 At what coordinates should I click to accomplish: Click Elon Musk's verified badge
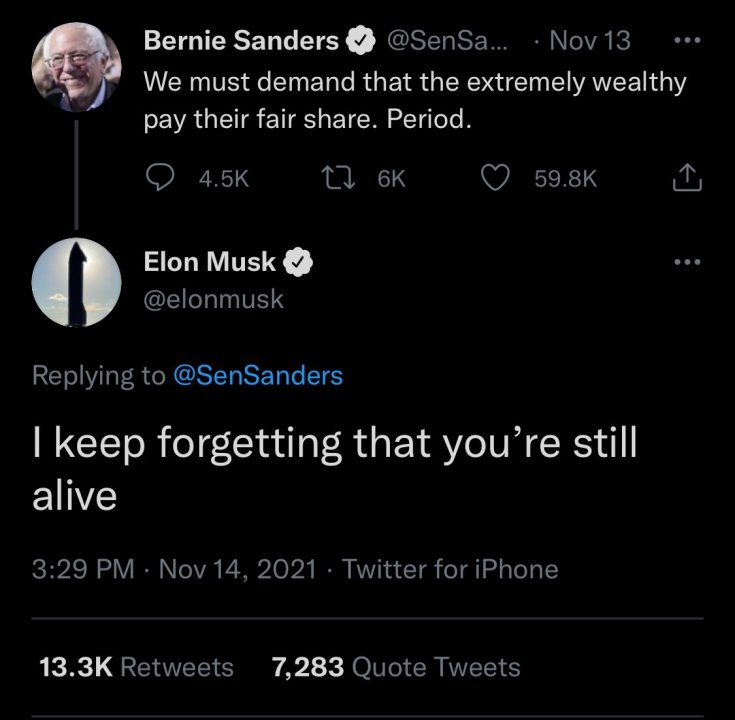(x=298, y=263)
